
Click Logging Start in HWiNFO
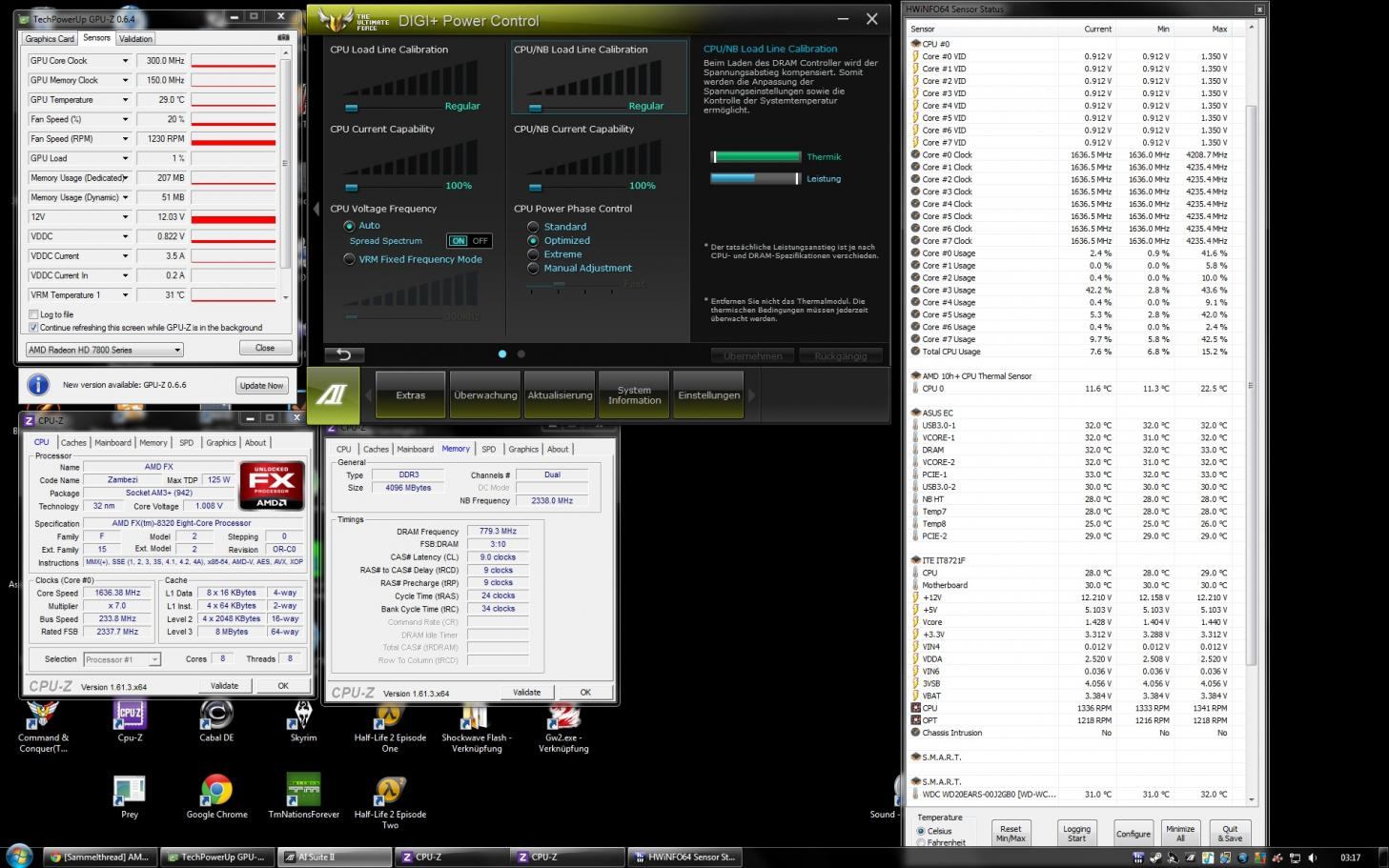[x=1076, y=833]
